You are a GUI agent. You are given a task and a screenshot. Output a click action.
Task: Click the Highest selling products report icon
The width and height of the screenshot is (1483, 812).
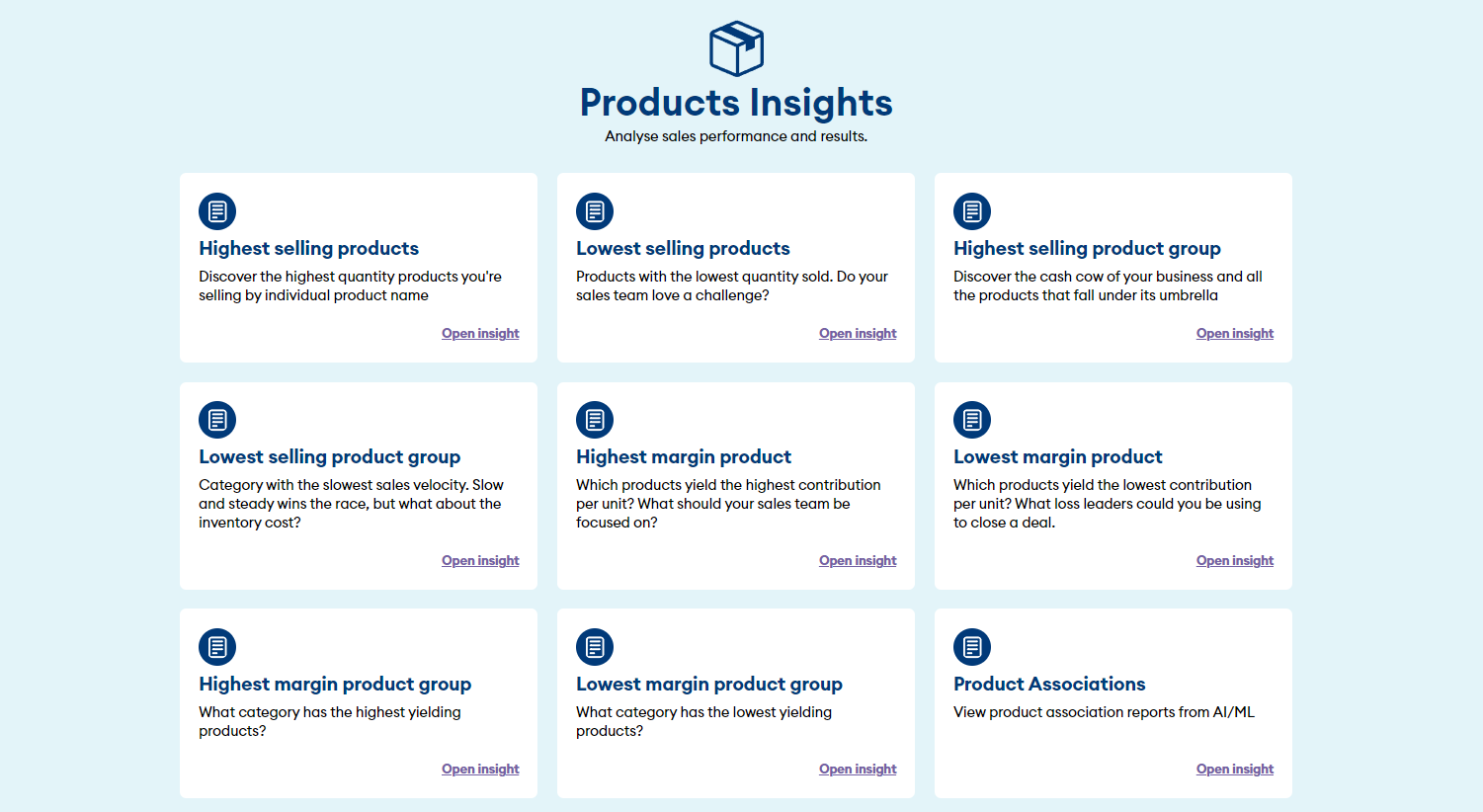pyautogui.click(x=217, y=211)
